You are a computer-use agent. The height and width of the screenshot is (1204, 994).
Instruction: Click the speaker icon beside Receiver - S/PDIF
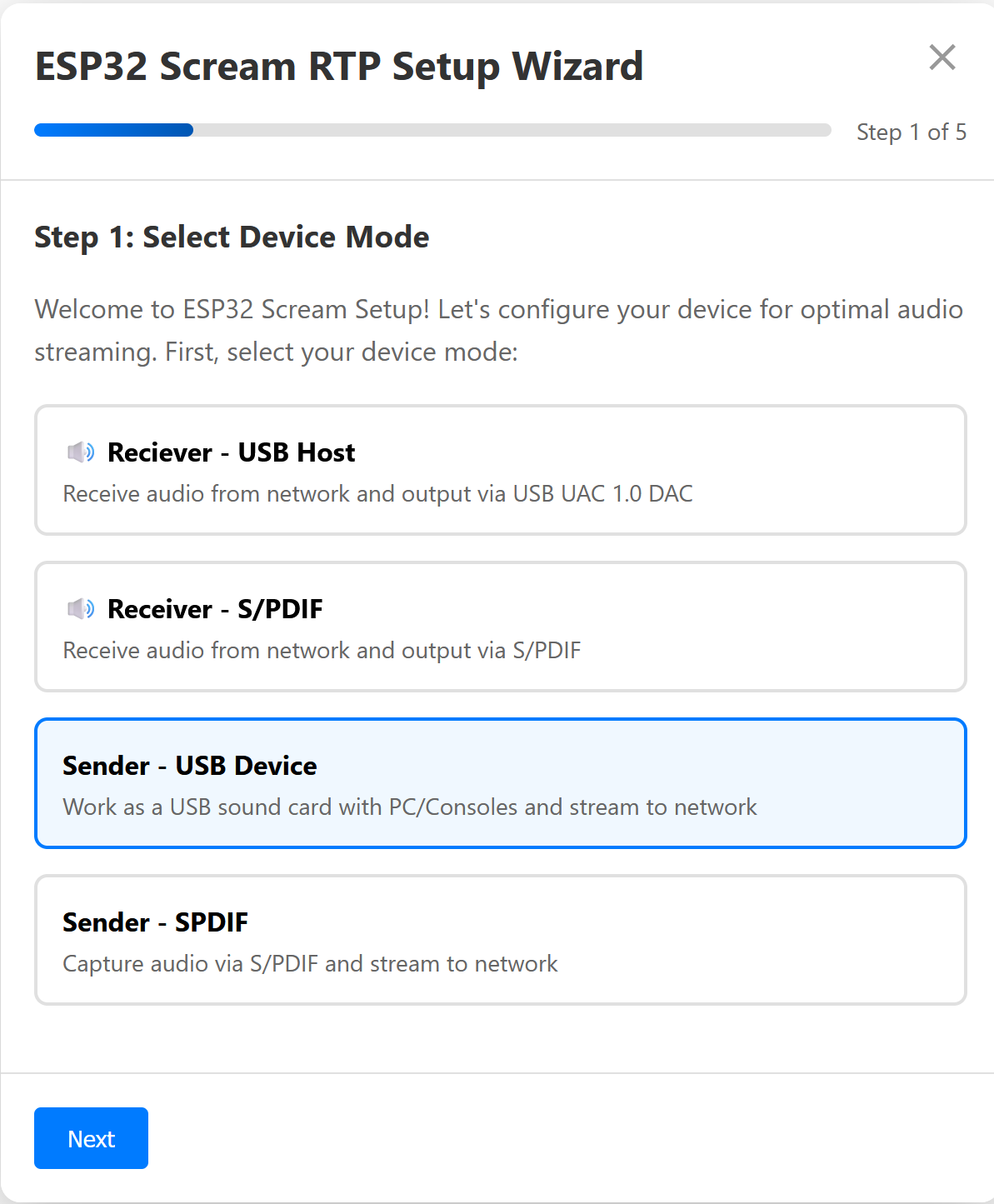[x=81, y=609]
